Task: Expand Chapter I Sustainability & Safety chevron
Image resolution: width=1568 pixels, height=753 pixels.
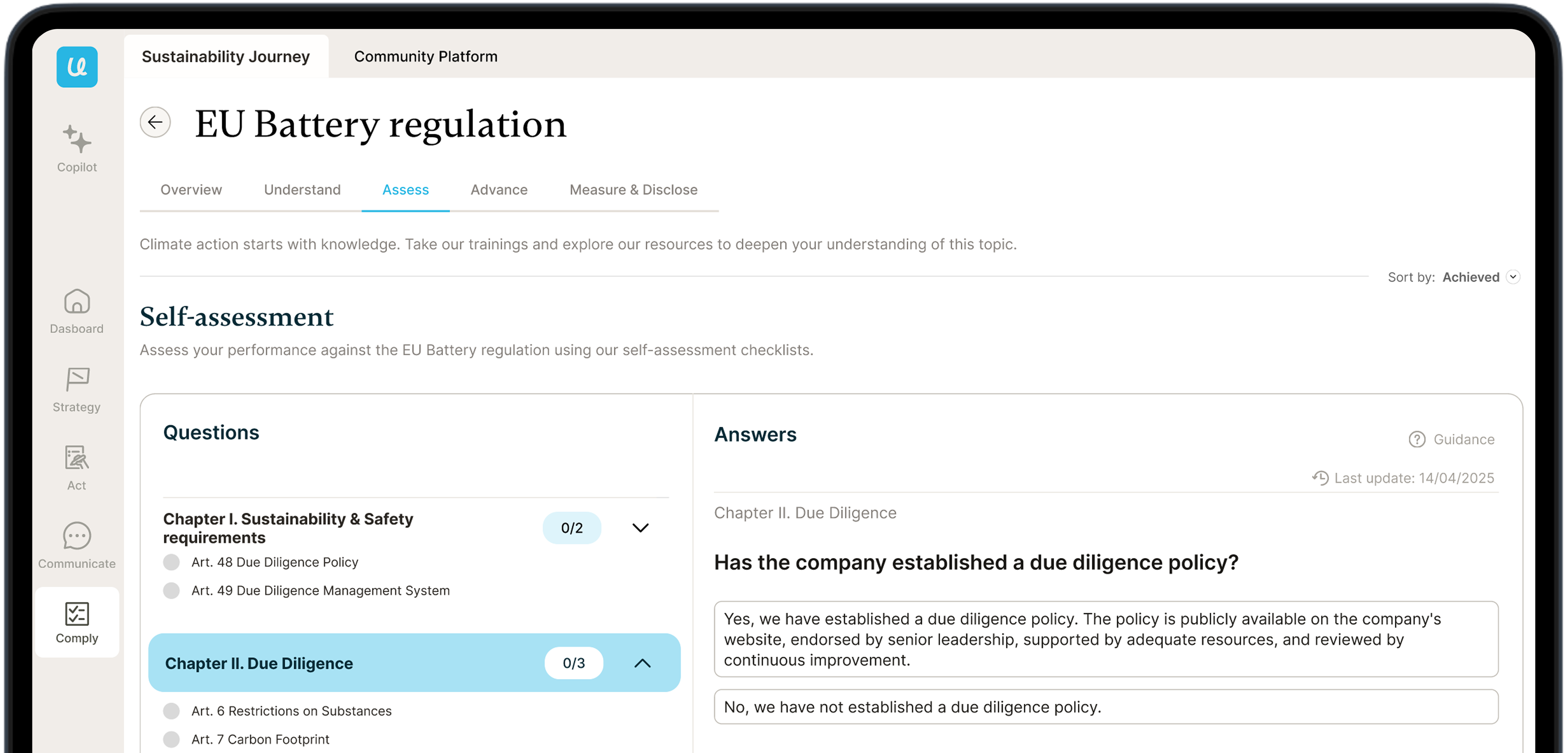Action: coord(640,528)
